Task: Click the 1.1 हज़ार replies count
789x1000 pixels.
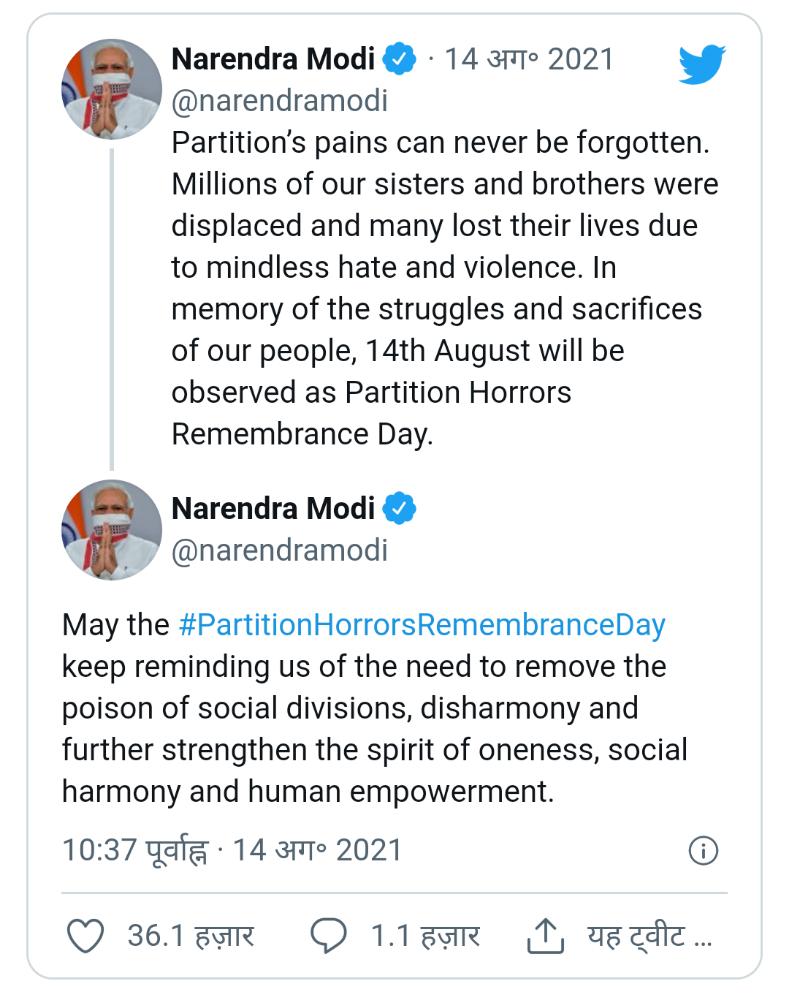Action: click(x=425, y=937)
